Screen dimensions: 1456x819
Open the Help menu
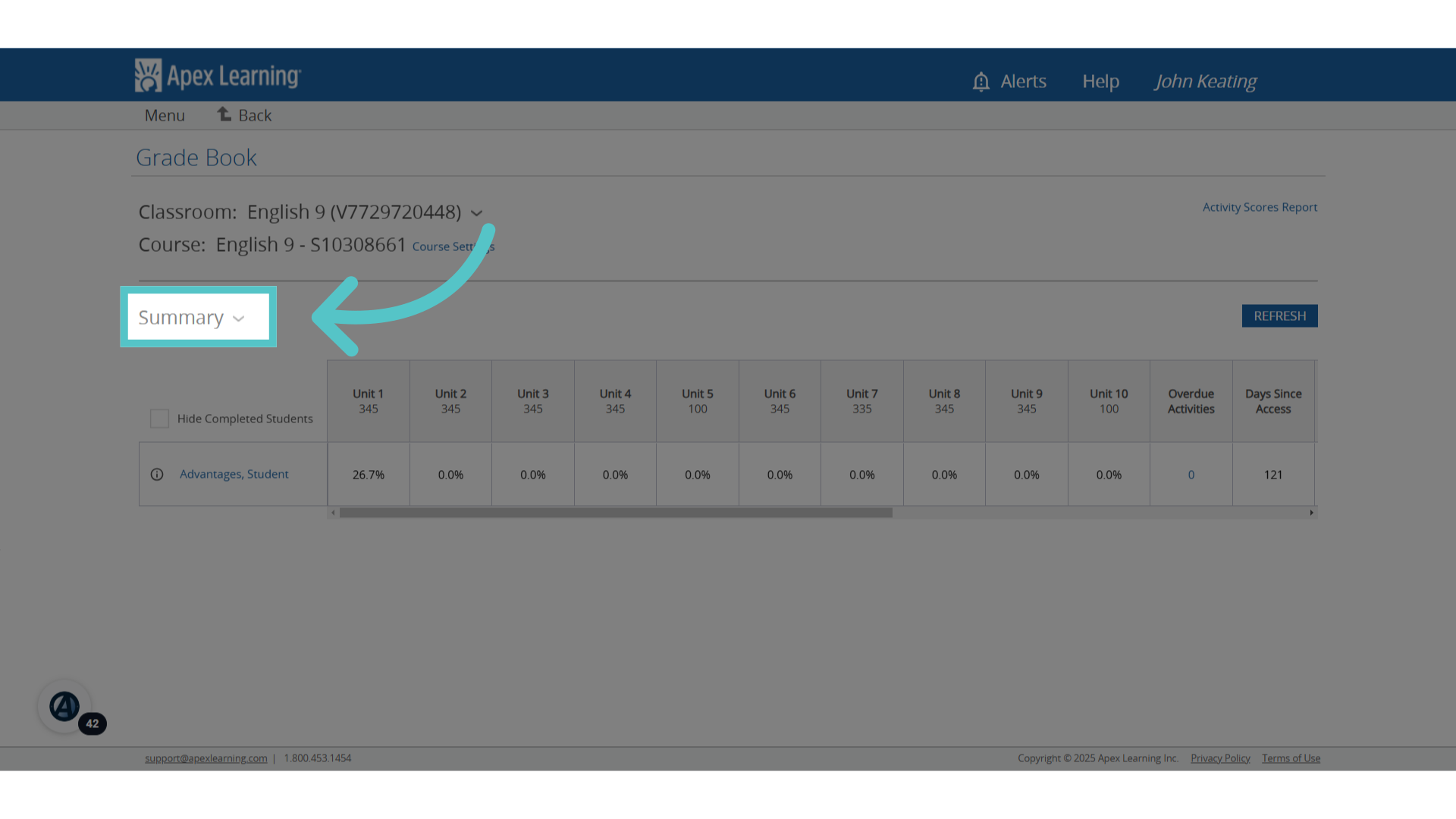point(1100,81)
